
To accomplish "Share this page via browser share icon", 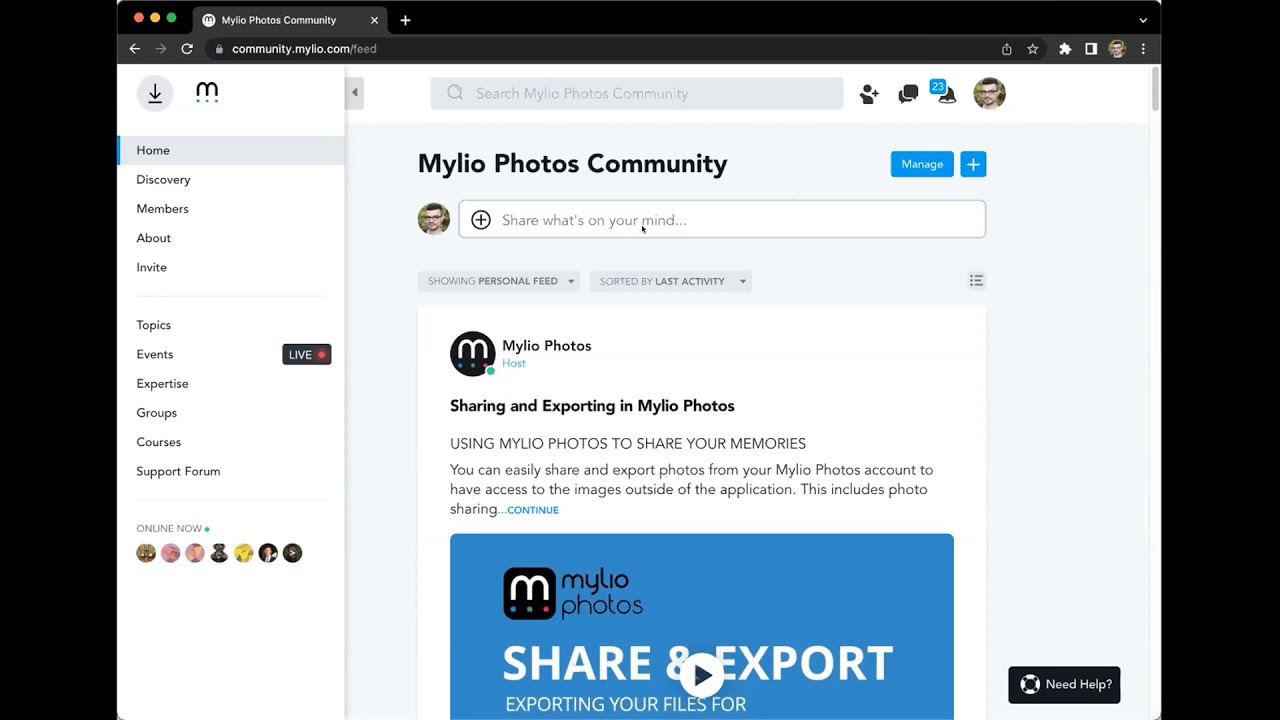I will [1006, 49].
